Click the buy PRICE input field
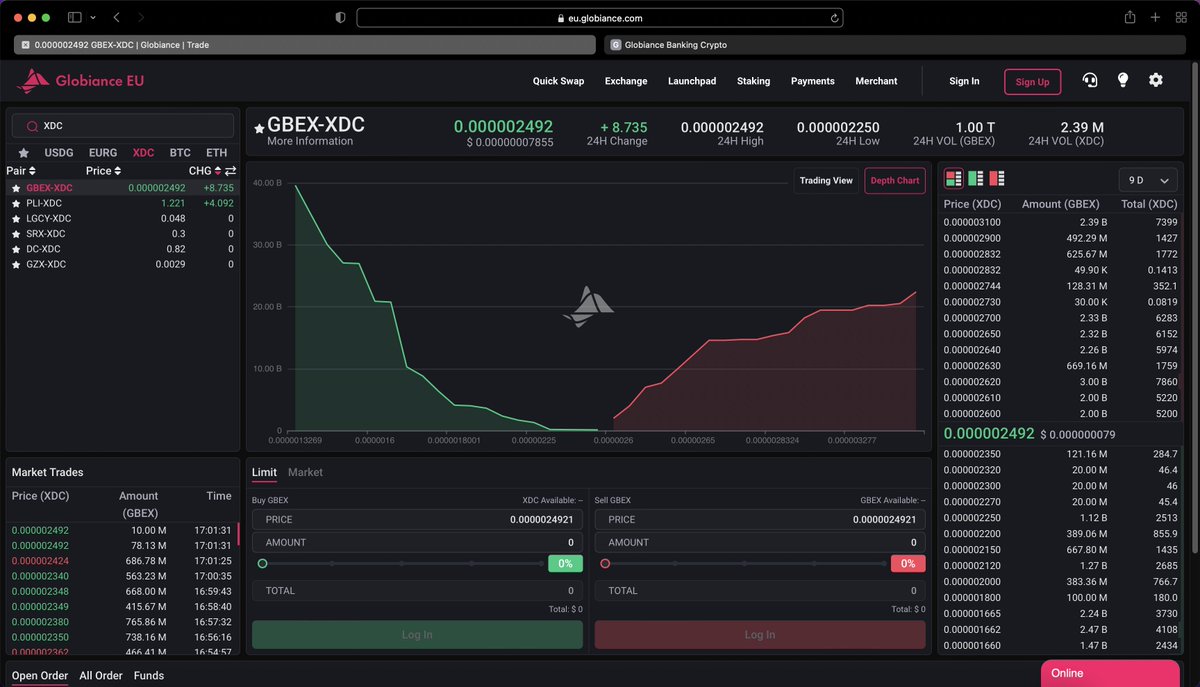 point(417,519)
